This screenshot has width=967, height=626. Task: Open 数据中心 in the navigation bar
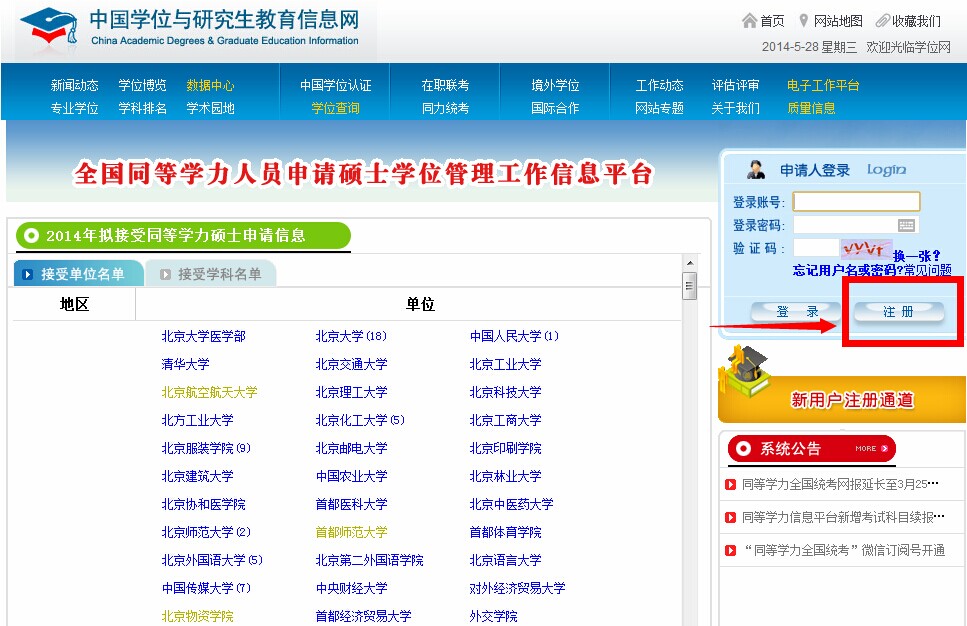[210, 86]
